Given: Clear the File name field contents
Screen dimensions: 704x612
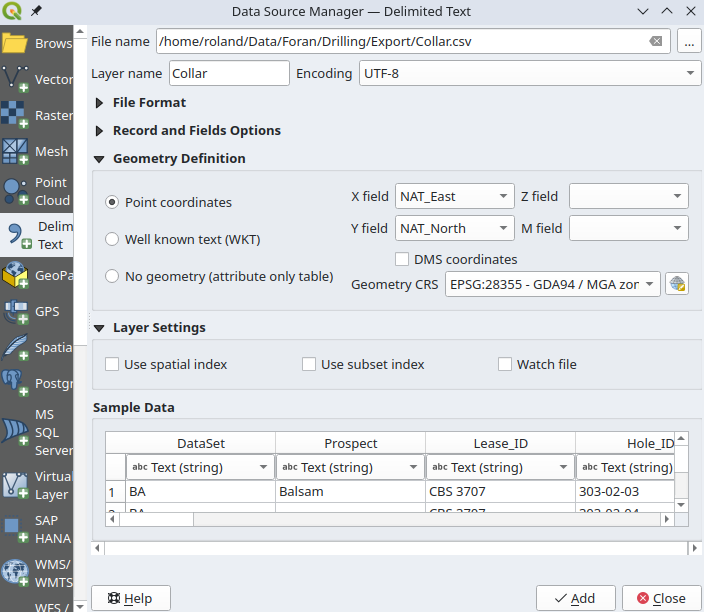Looking at the screenshot, I should [656, 41].
